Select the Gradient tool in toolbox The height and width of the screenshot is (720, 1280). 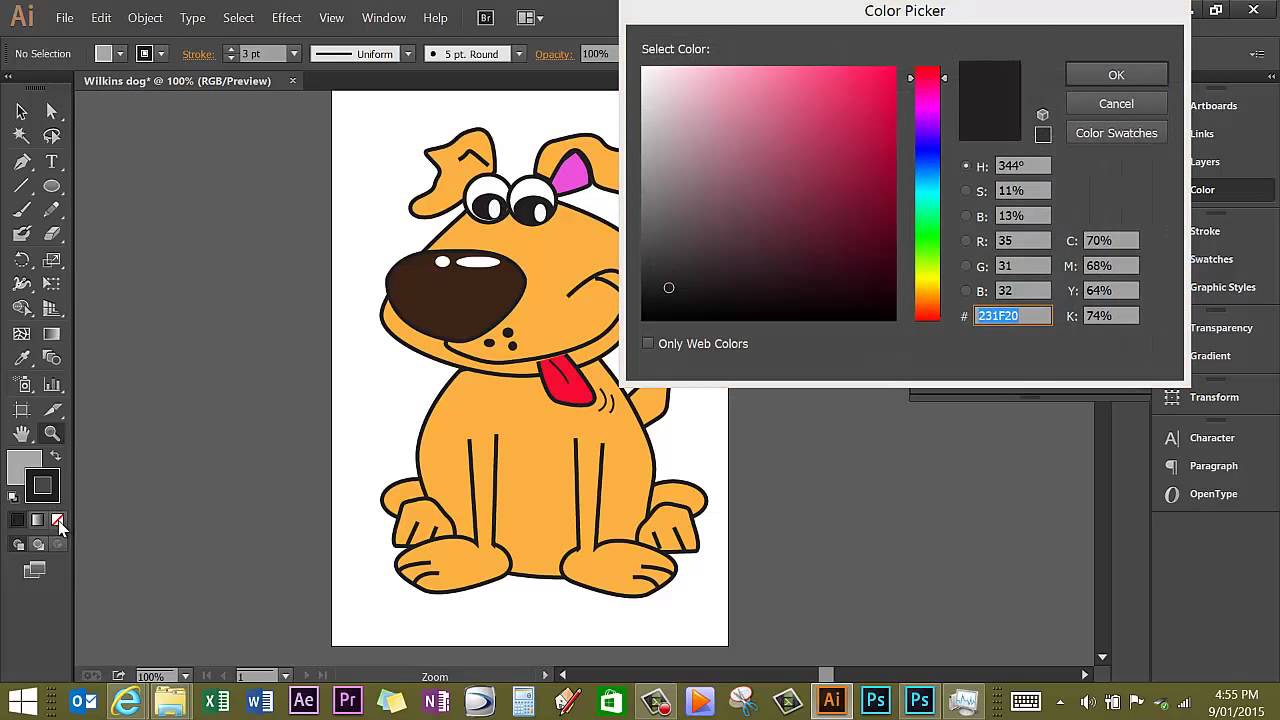tap(52, 334)
